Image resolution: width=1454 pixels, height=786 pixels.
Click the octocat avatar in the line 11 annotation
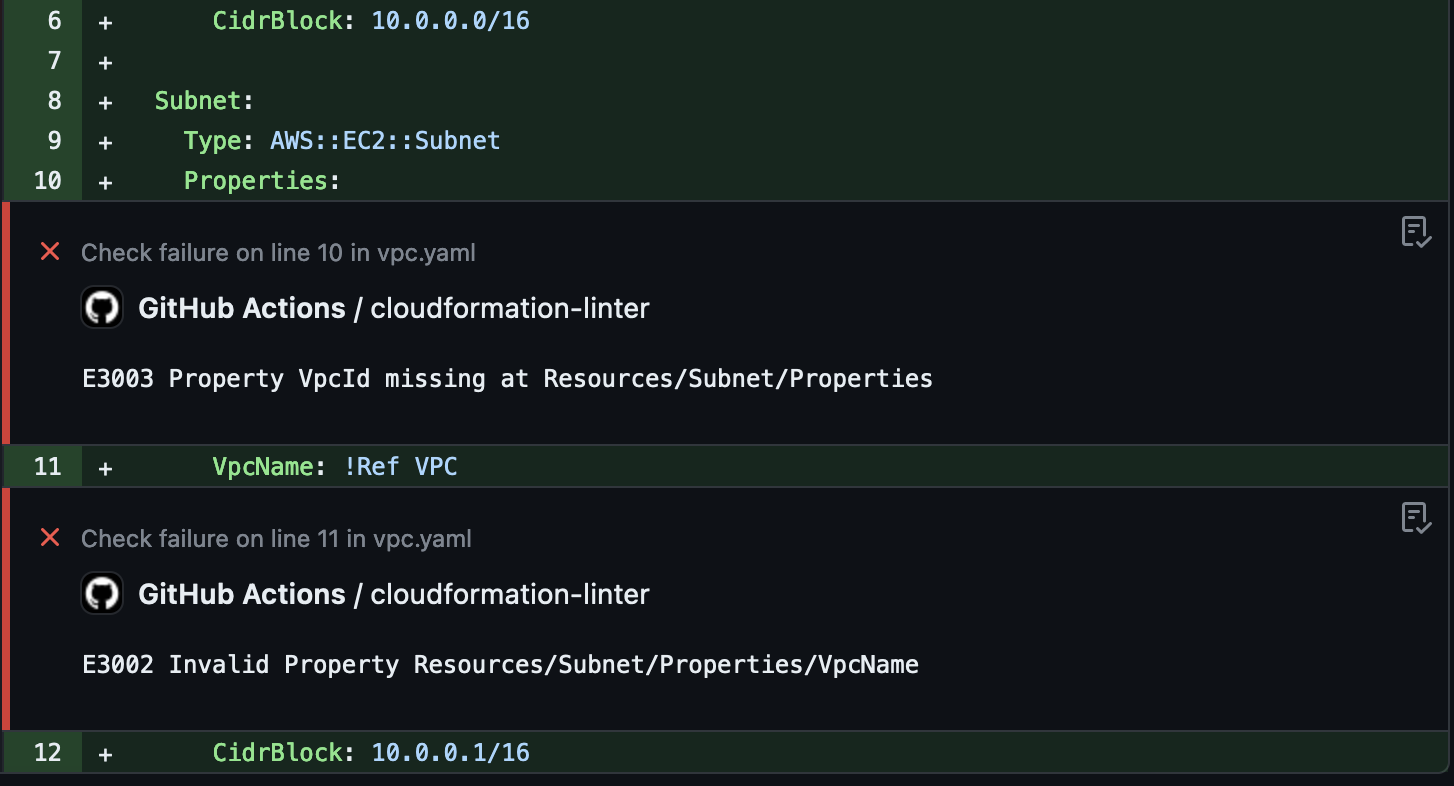click(x=101, y=593)
